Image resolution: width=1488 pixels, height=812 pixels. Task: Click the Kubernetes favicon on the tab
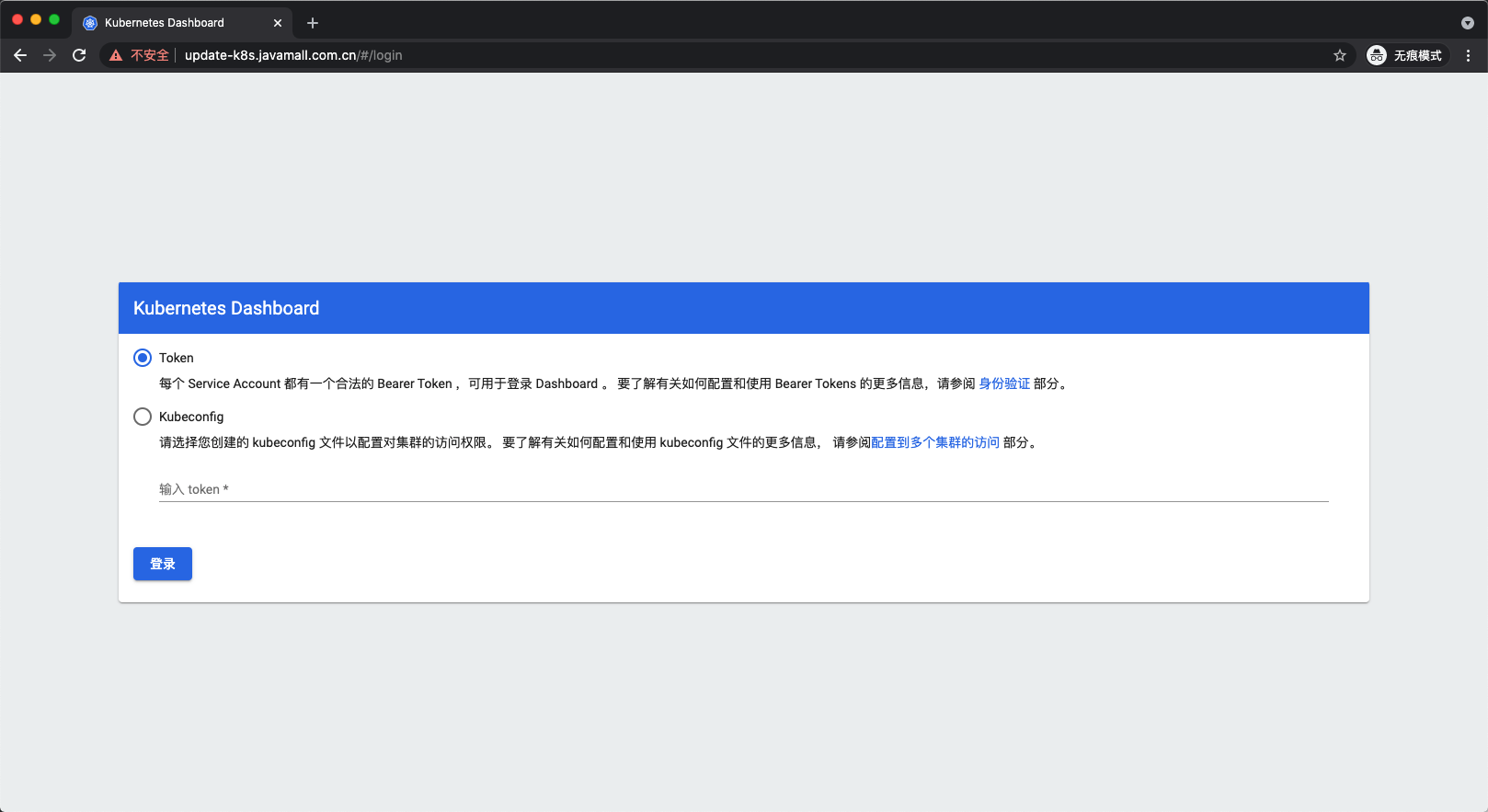90,23
